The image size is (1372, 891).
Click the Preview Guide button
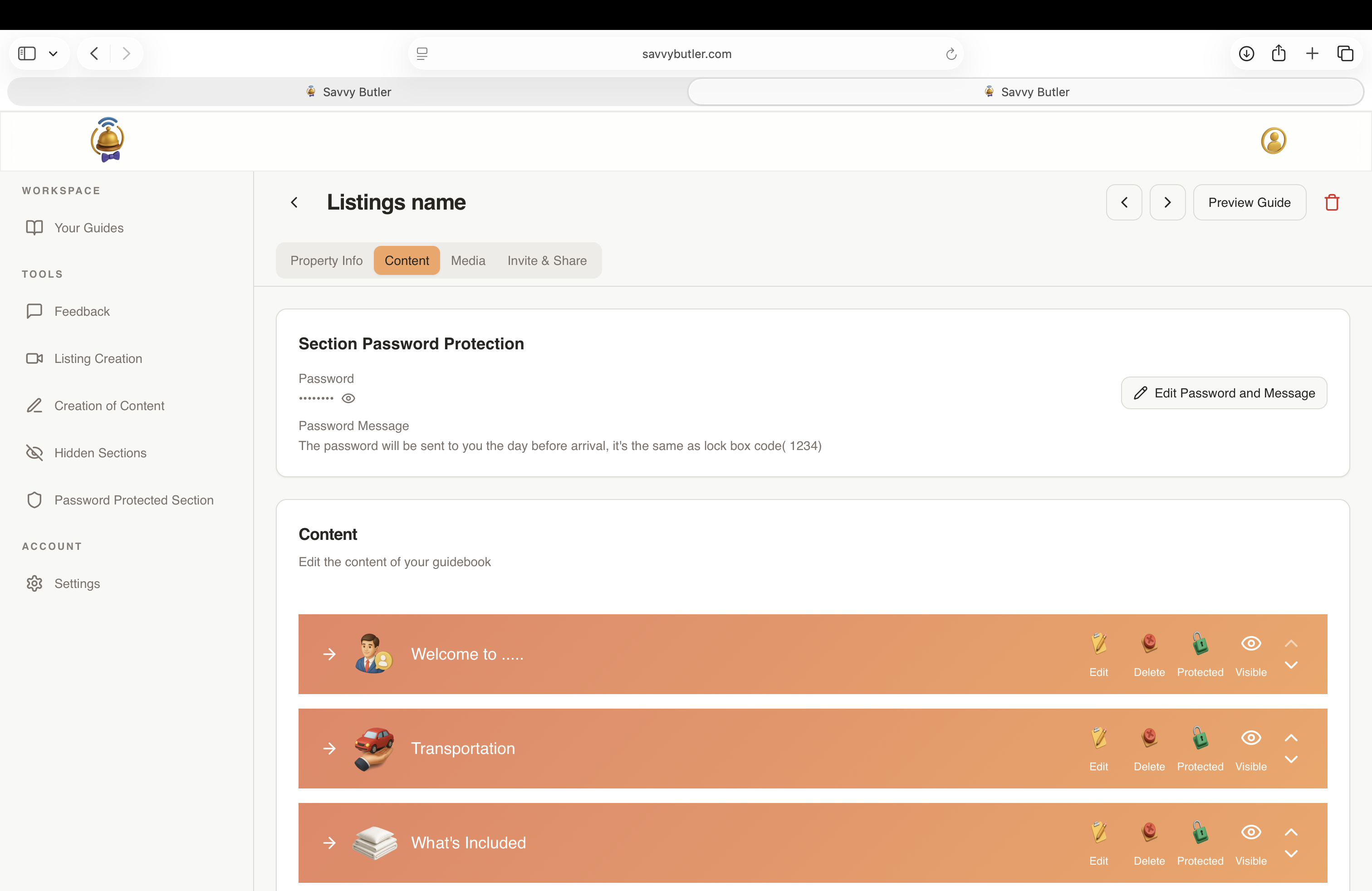(x=1249, y=202)
